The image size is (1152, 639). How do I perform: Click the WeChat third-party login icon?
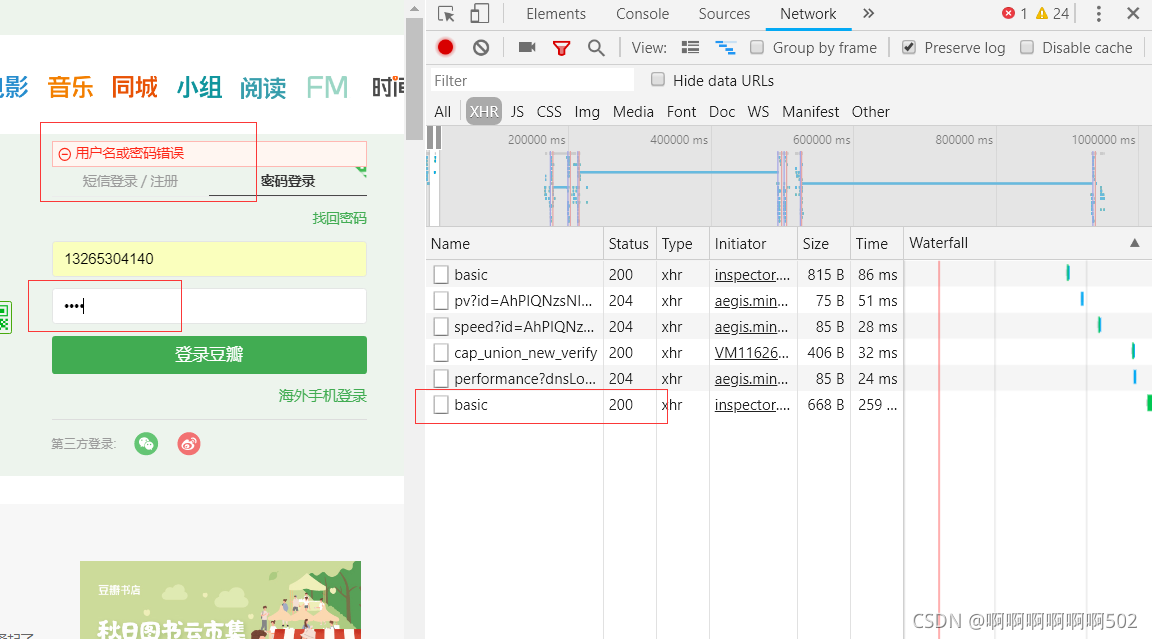tap(146, 444)
